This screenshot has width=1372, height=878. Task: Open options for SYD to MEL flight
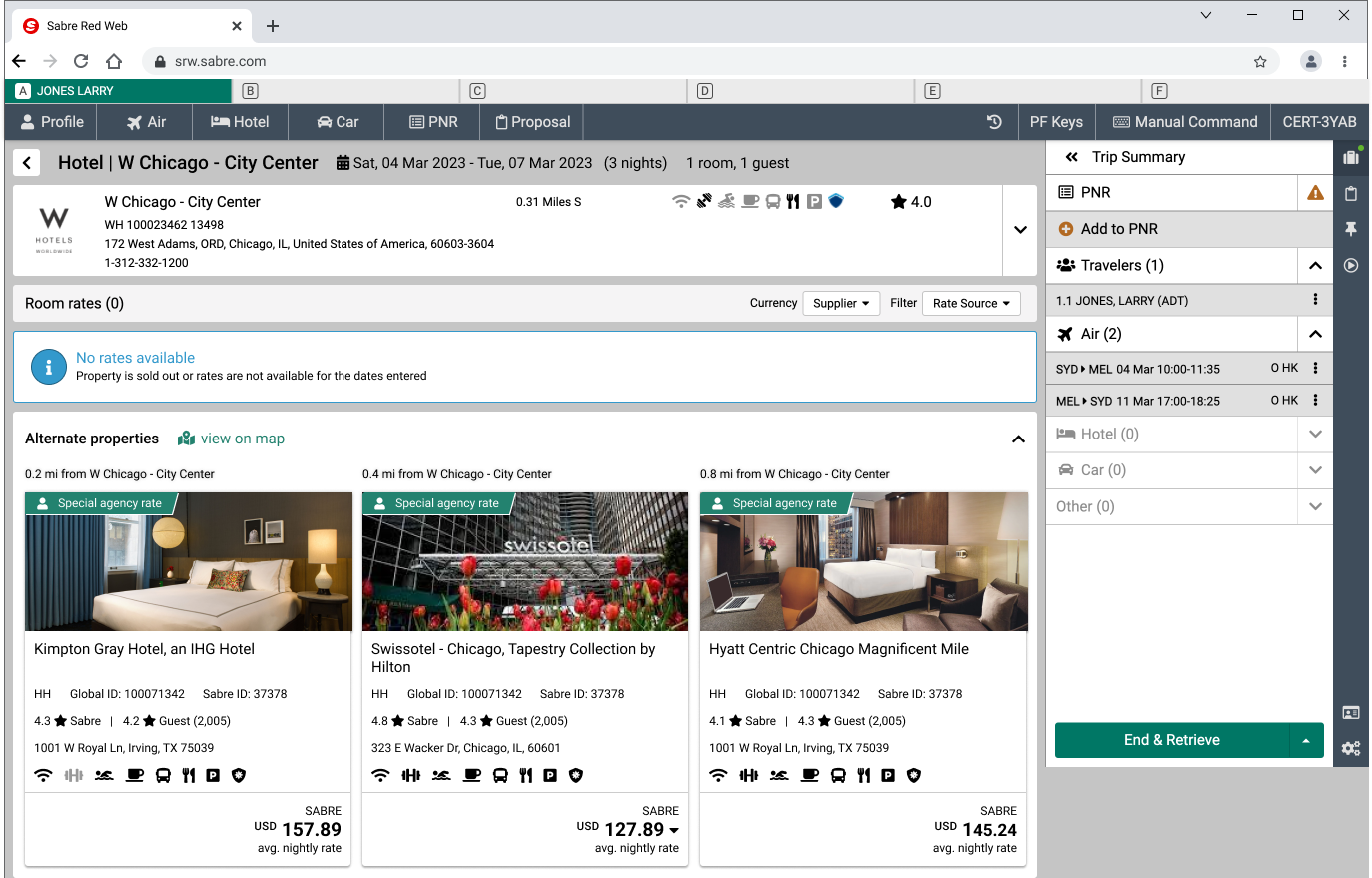click(1315, 368)
